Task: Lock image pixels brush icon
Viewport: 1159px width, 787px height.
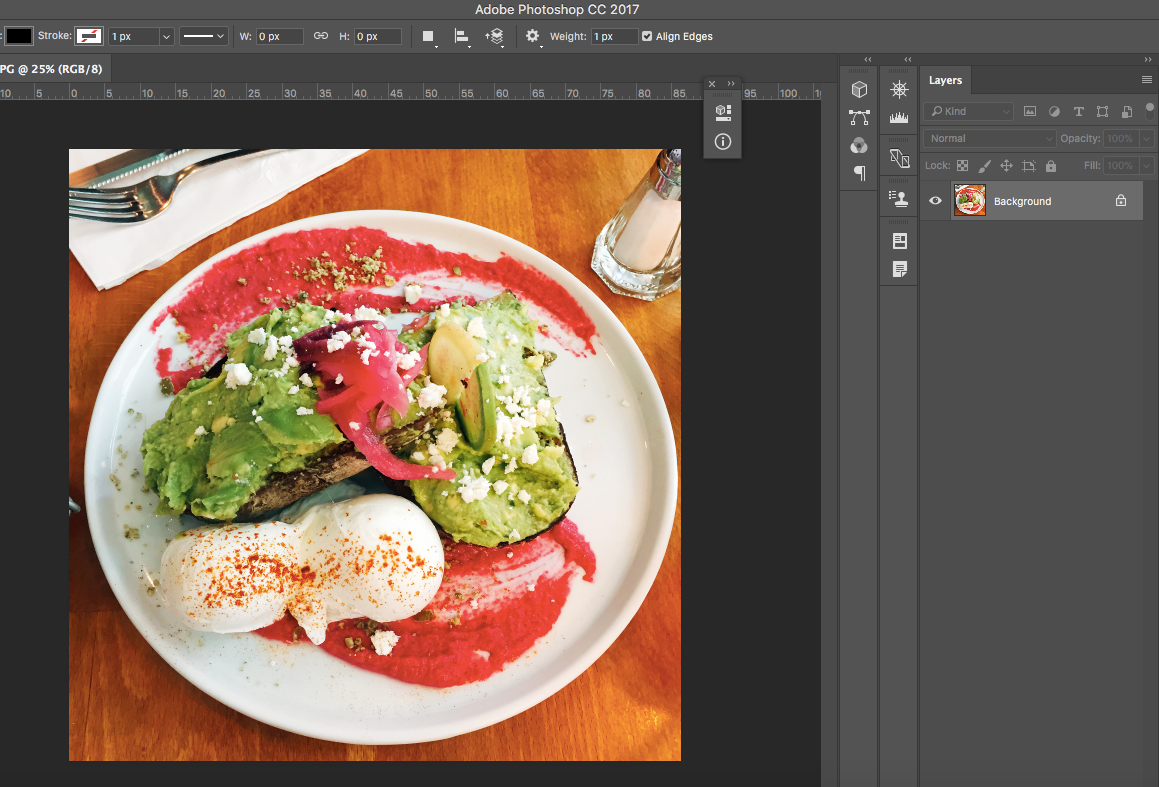Action: coord(984,166)
